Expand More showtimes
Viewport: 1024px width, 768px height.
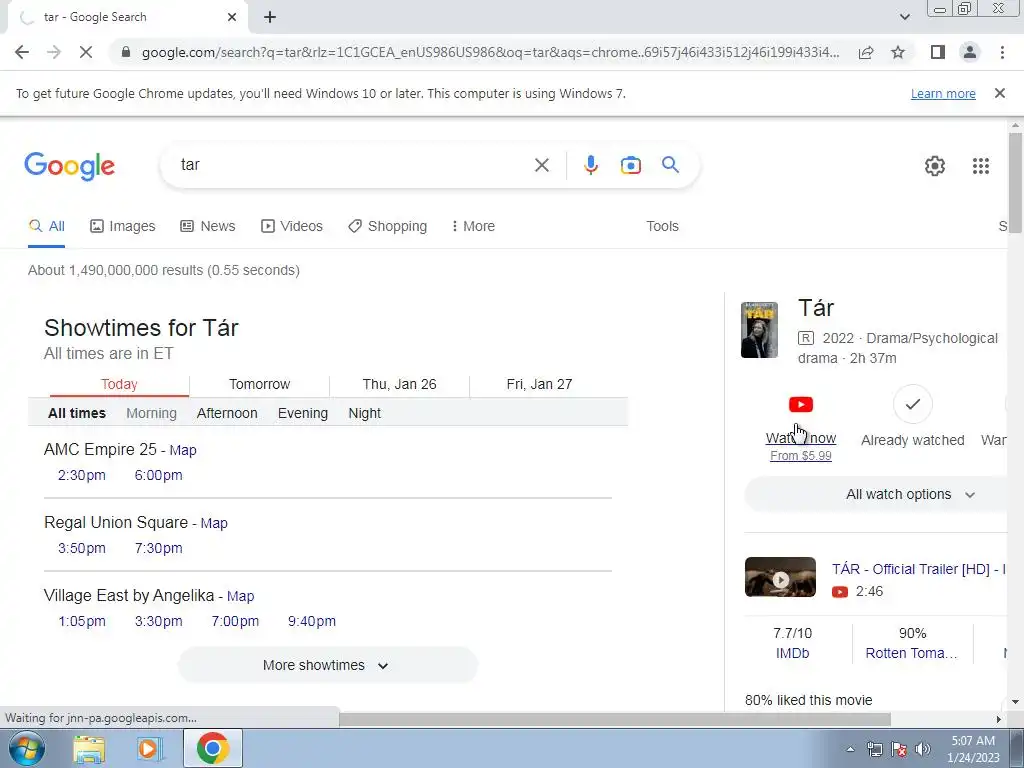328,665
